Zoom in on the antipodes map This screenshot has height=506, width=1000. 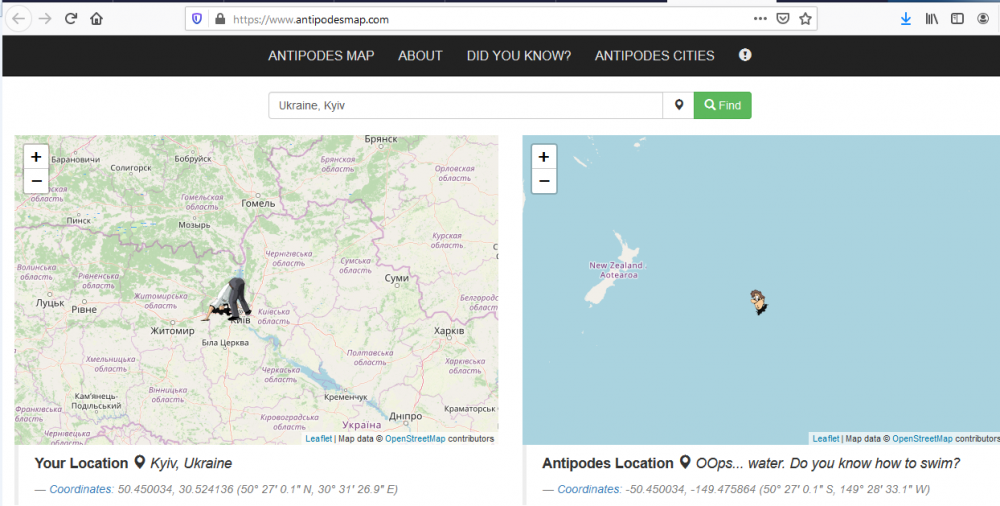coord(544,157)
